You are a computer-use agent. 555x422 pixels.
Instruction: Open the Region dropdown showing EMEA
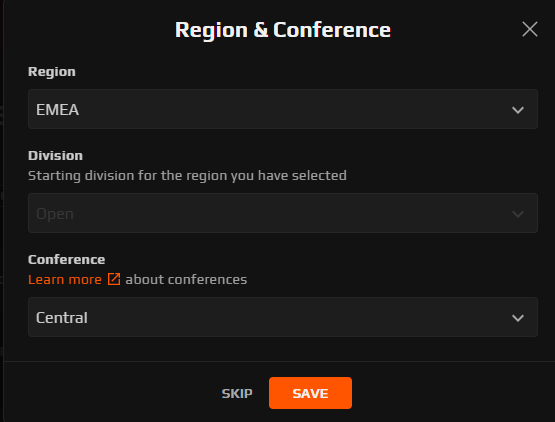[283, 109]
